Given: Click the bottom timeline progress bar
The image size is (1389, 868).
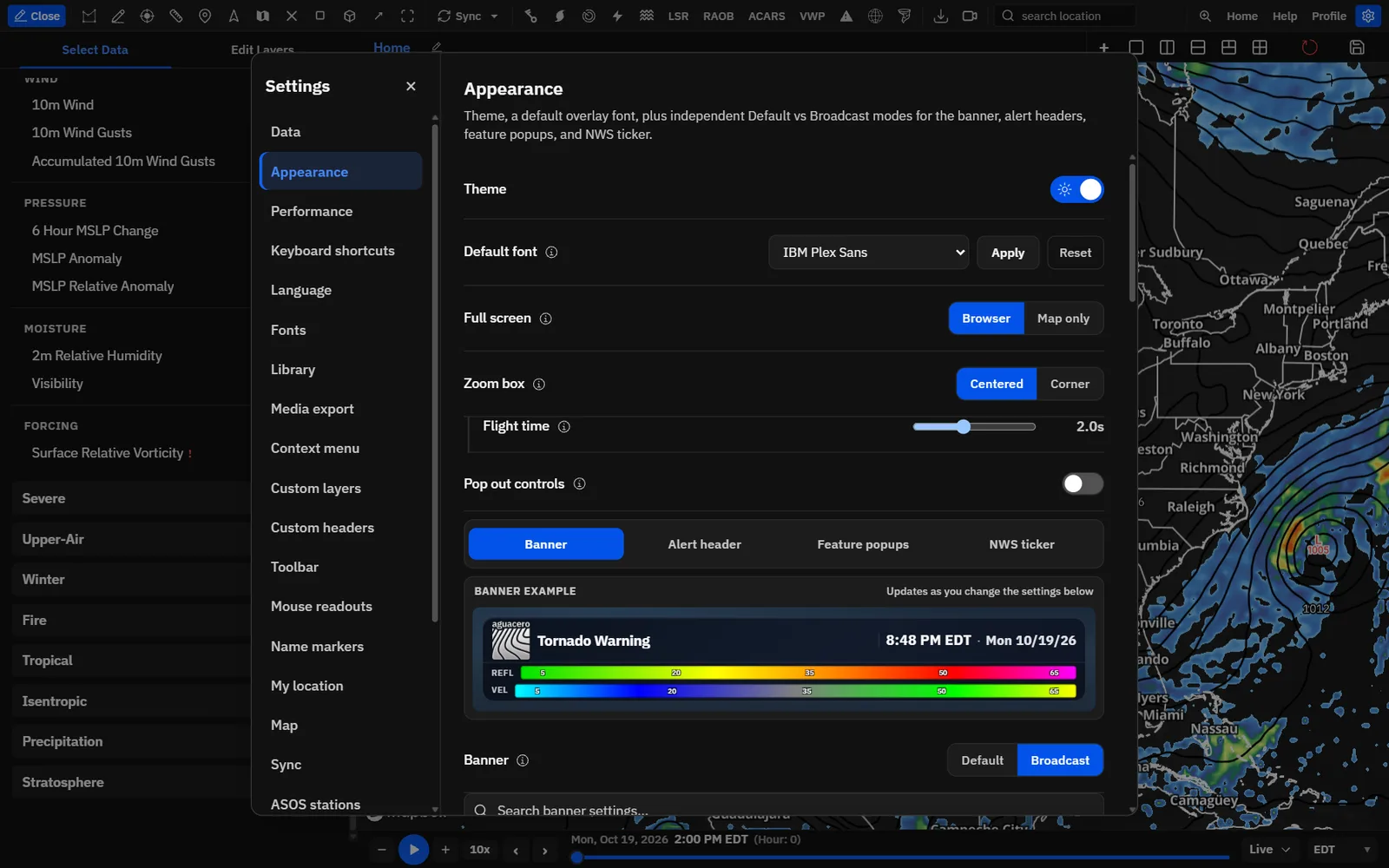Looking at the screenshot, I should pyautogui.click(x=900, y=858).
